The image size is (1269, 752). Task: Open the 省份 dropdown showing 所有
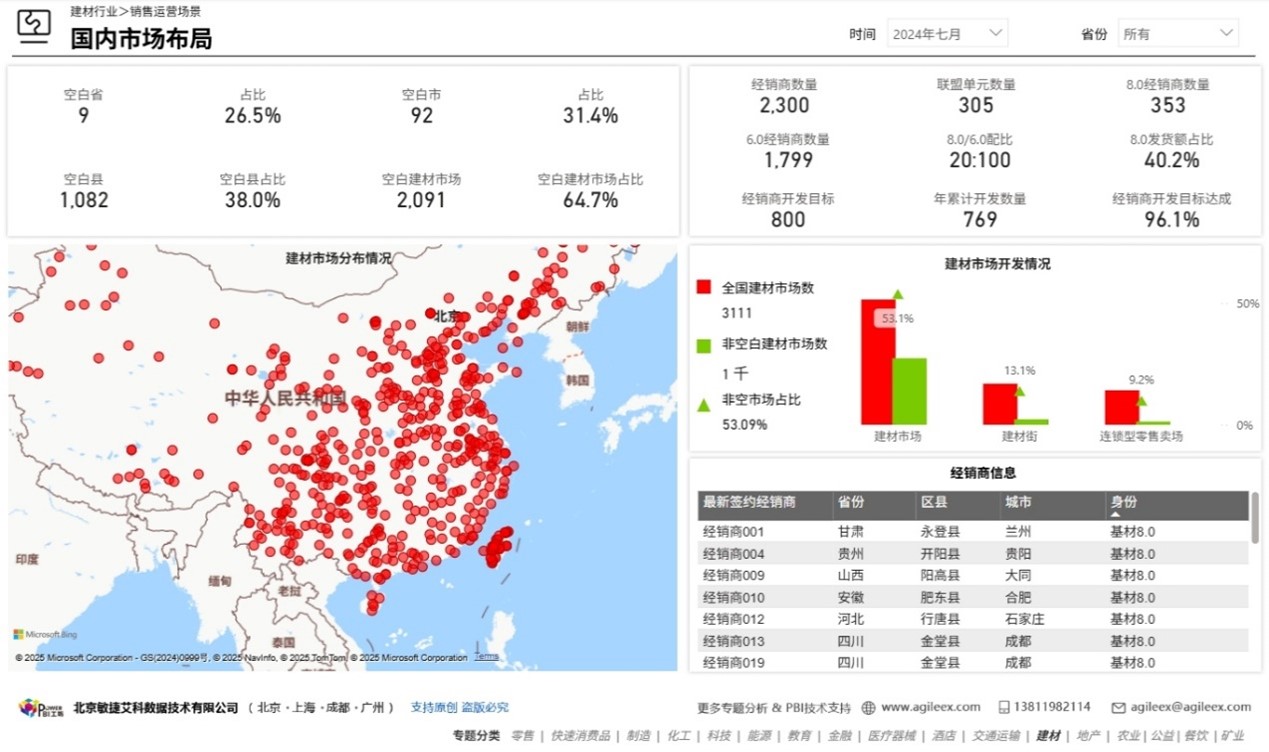click(1178, 33)
